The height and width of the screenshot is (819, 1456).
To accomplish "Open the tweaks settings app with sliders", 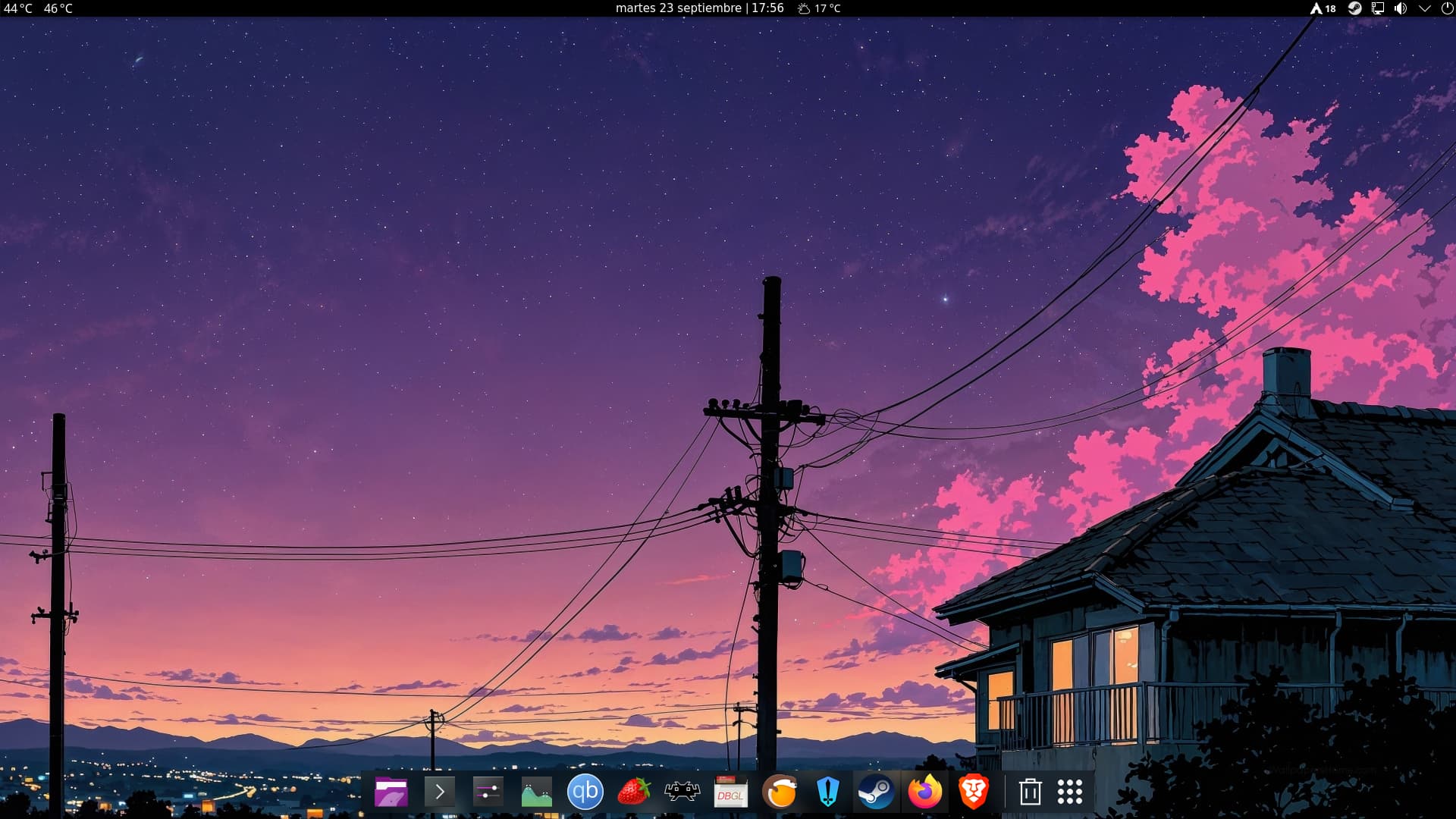I will [x=488, y=792].
